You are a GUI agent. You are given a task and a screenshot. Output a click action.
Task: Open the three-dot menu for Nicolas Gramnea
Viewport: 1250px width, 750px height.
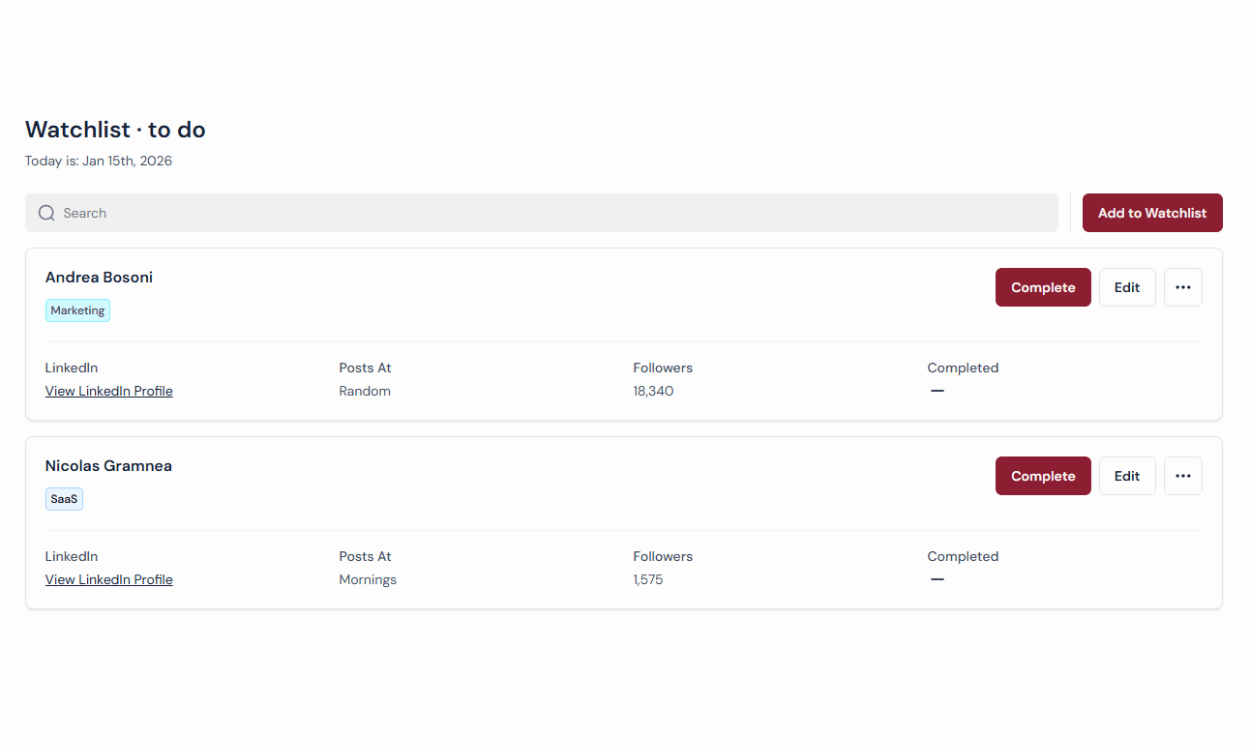pyautogui.click(x=1183, y=476)
